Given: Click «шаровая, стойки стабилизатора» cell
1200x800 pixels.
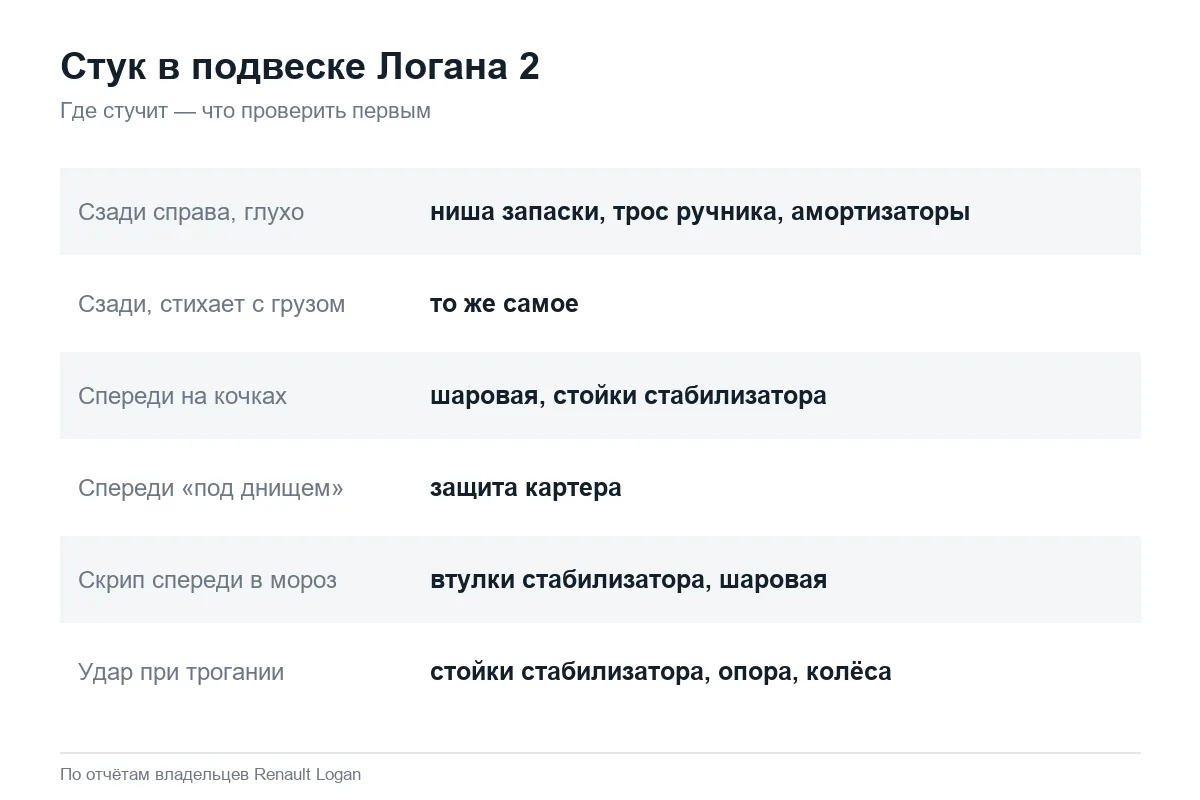Looking at the screenshot, I should [628, 396].
